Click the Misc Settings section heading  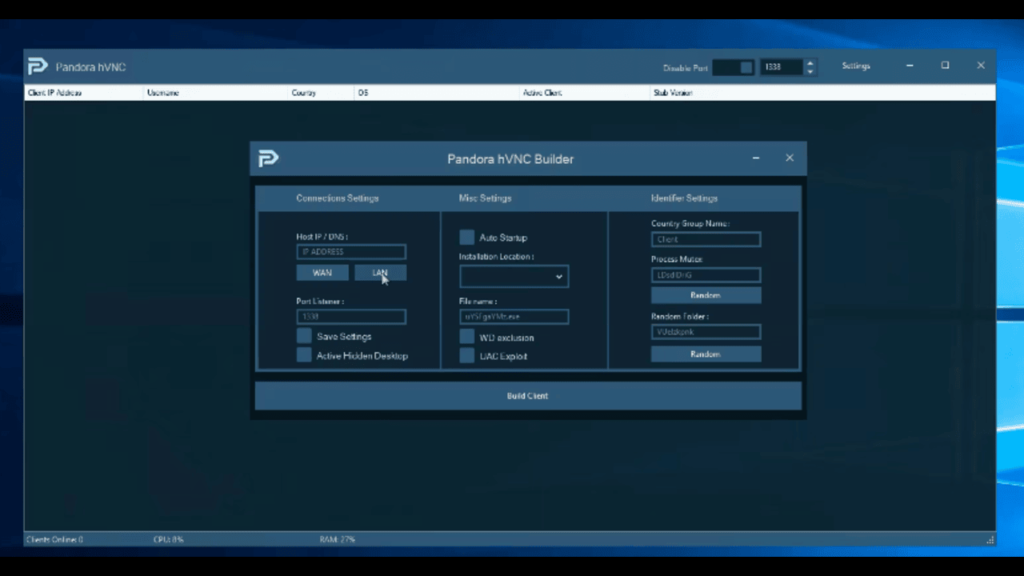point(485,198)
